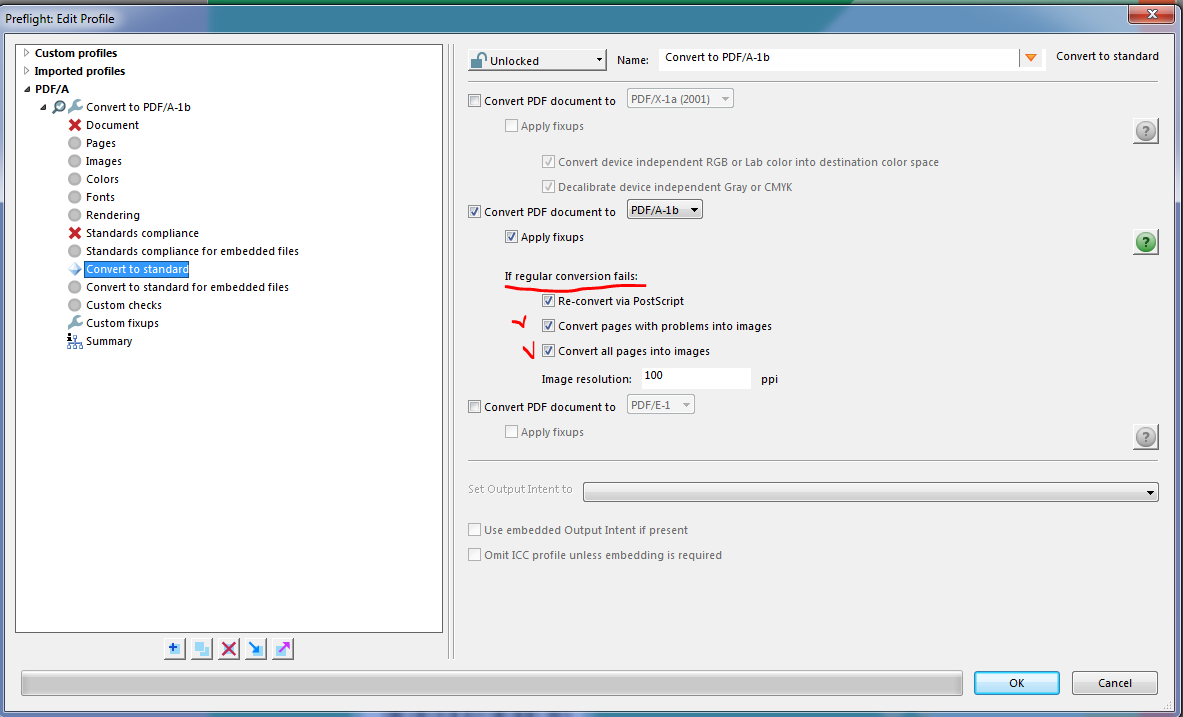1183x717 pixels.
Task: Click the 'Pages' tree label
Action: click(x=100, y=143)
